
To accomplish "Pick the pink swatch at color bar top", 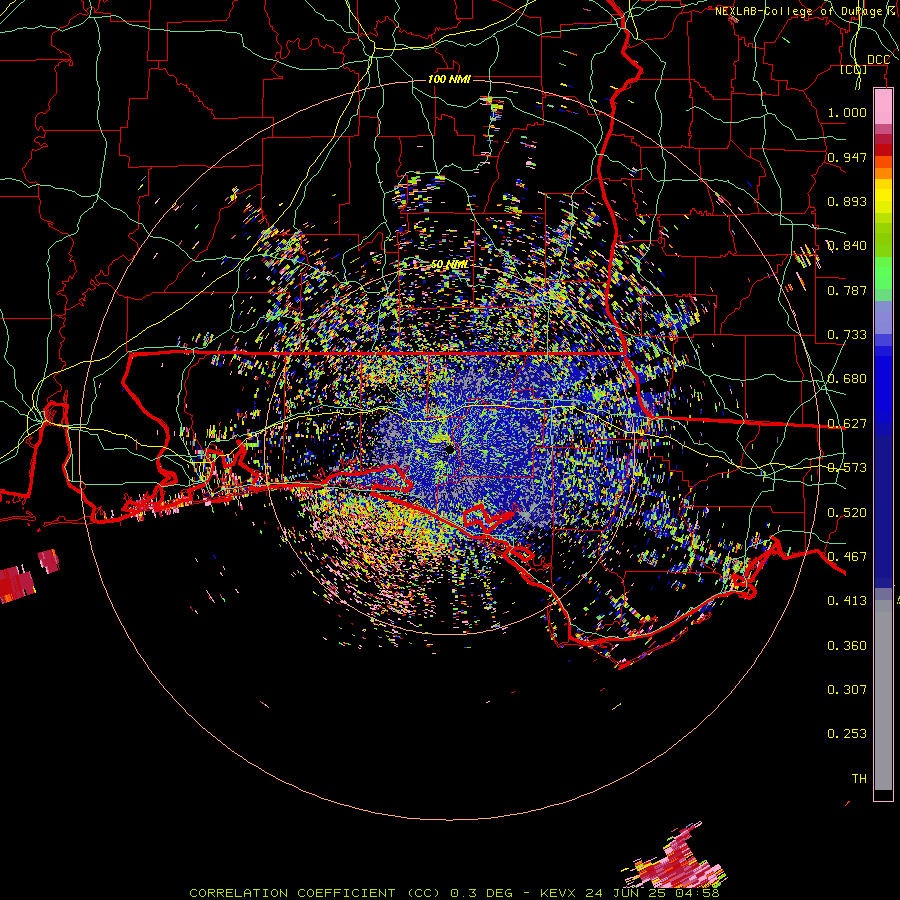I will (x=883, y=107).
